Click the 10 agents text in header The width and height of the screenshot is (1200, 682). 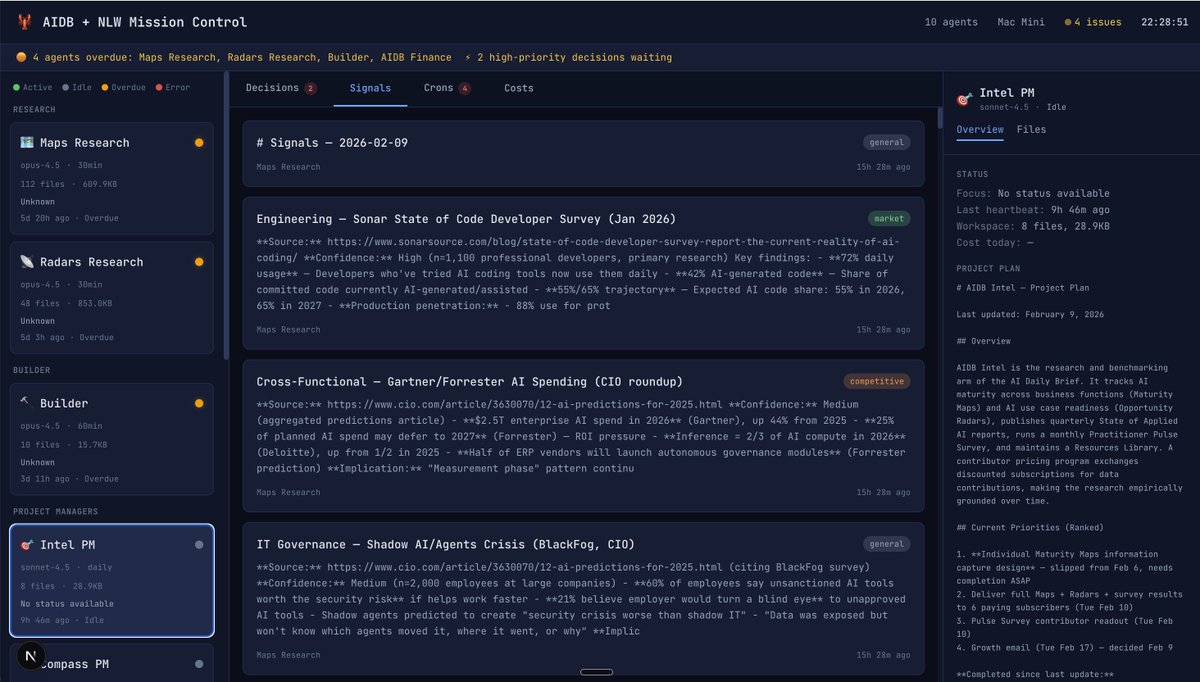[x=951, y=22]
